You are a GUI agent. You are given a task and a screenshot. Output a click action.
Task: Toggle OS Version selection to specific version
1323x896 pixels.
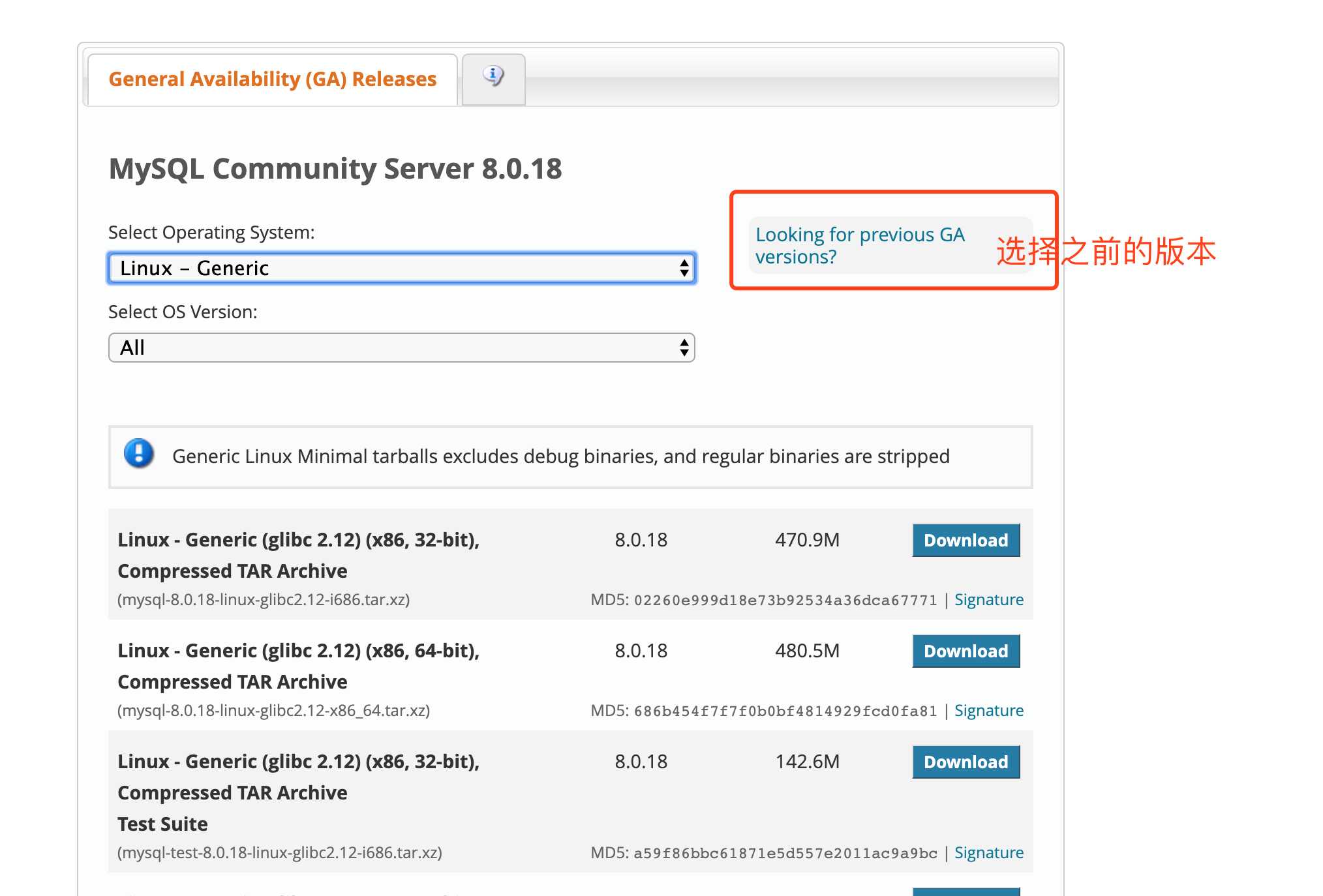tap(400, 348)
